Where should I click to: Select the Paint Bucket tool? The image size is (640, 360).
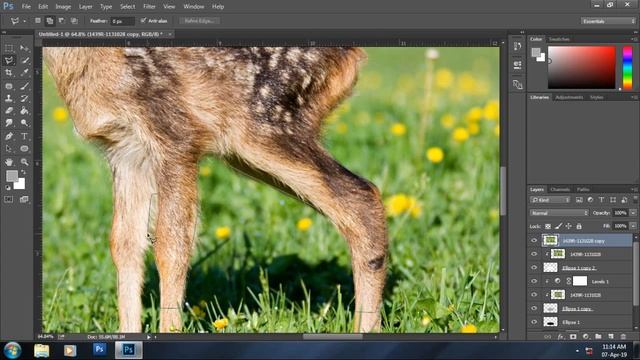[24, 111]
